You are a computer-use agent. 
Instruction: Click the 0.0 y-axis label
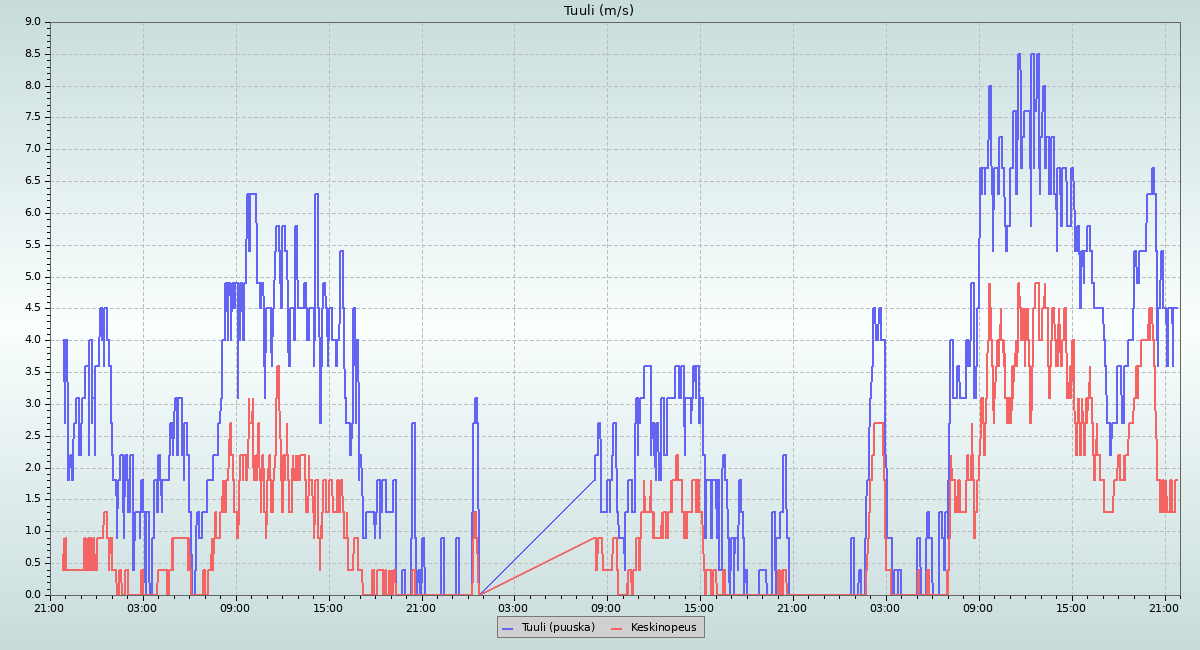32,595
